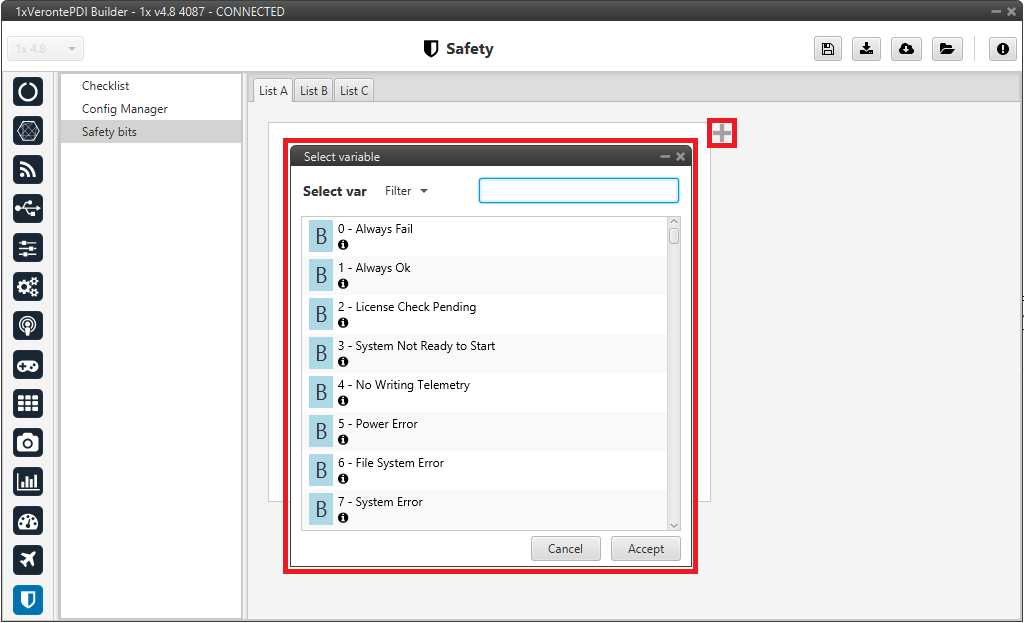Click the Accept button

646,549
